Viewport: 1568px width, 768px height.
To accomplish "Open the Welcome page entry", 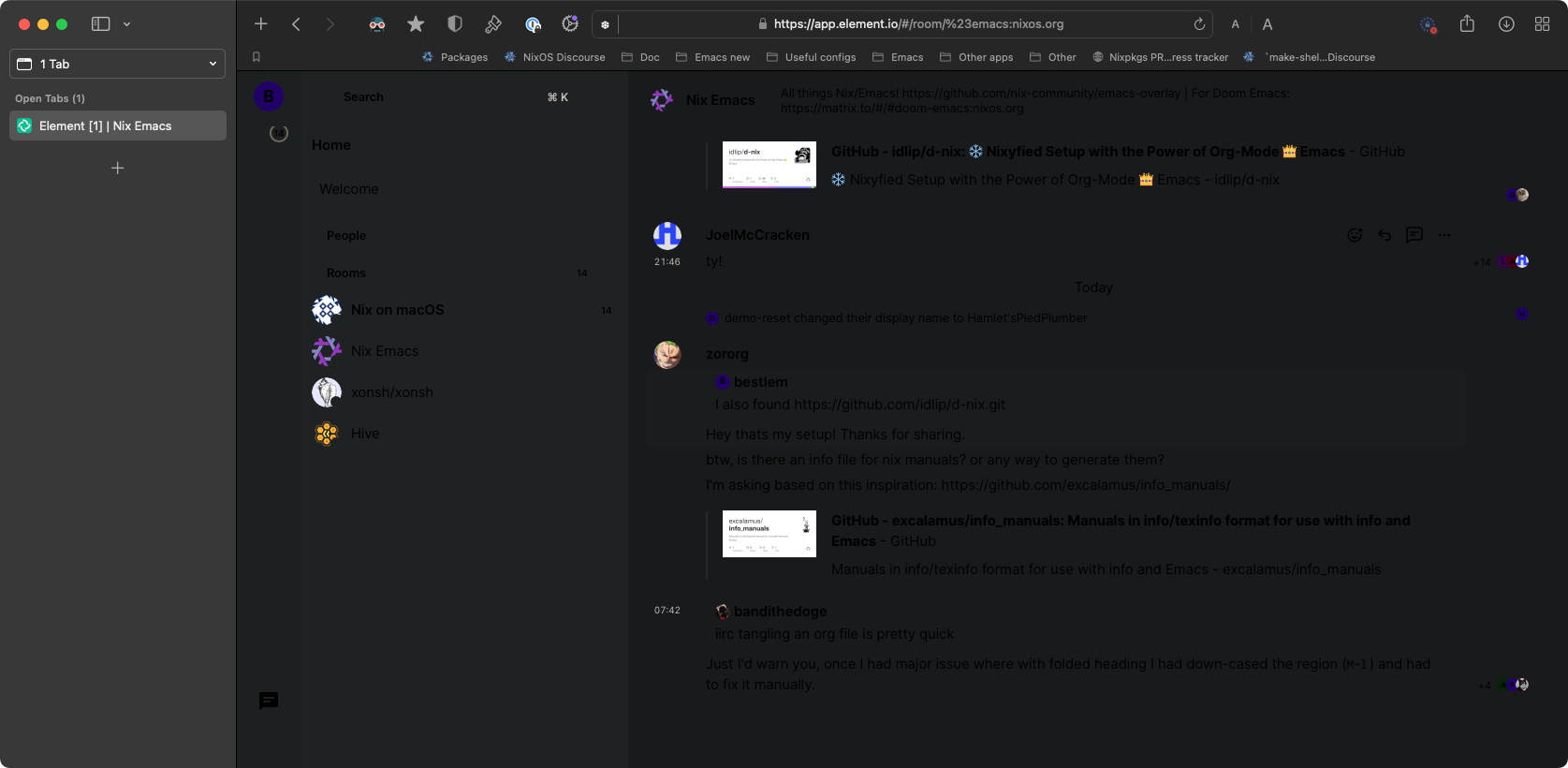I will pos(349,189).
